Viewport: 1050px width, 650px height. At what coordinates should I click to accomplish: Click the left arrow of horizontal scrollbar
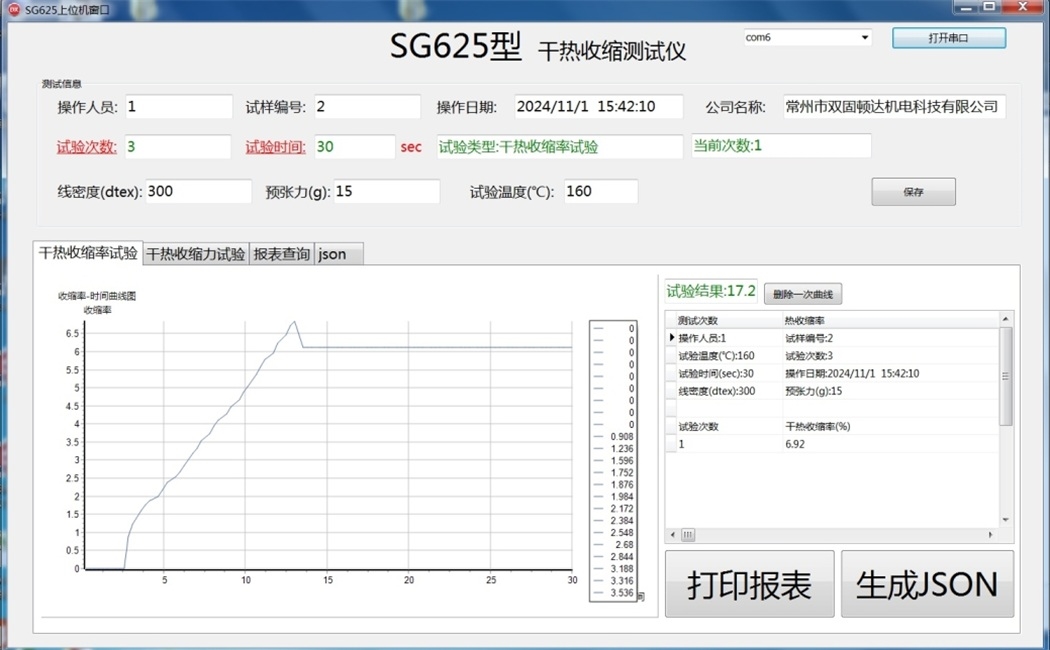click(672, 535)
